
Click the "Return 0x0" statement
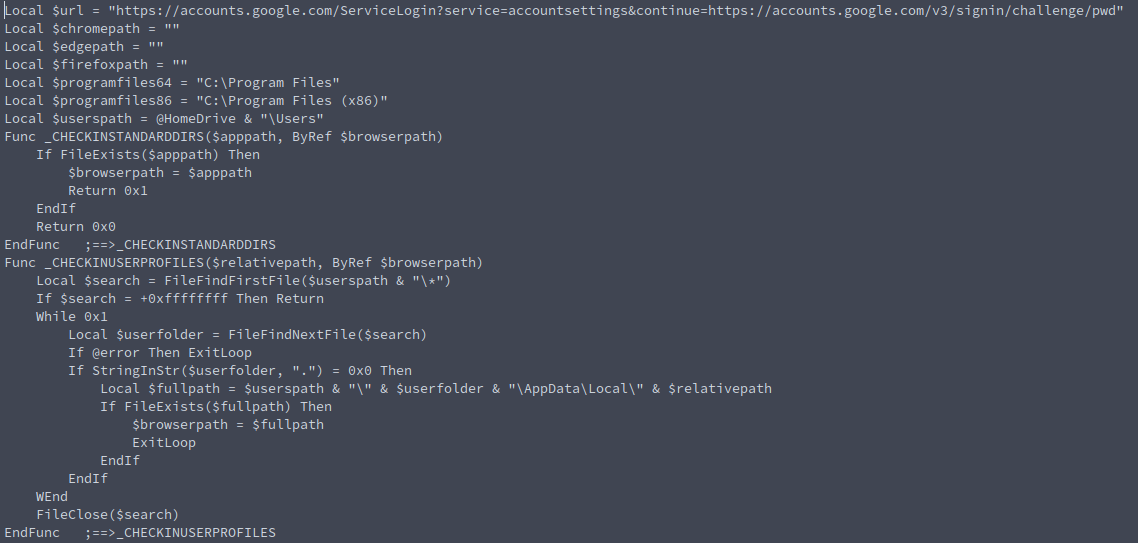[76, 226]
